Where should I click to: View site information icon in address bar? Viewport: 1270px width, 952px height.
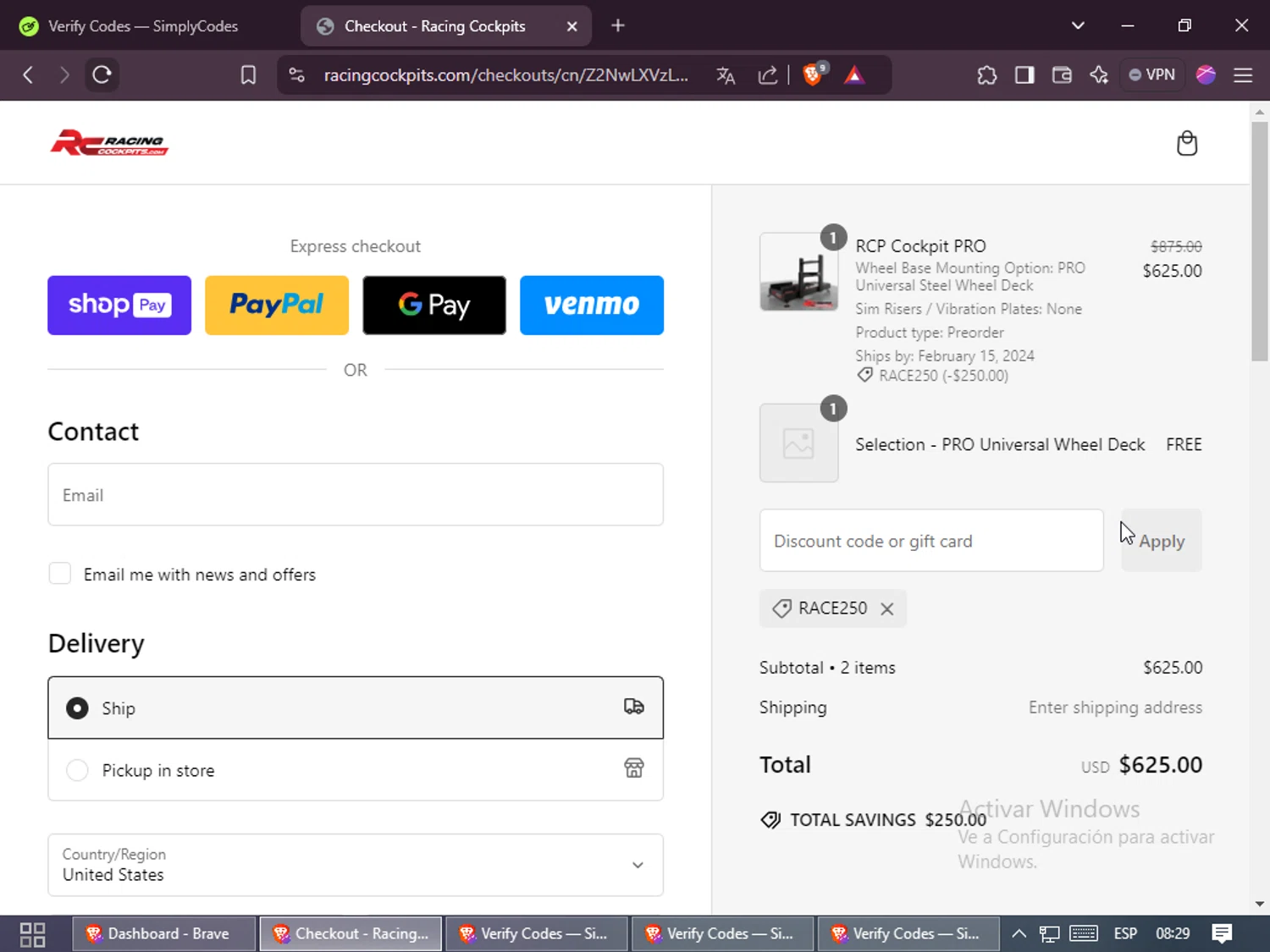pos(296,75)
